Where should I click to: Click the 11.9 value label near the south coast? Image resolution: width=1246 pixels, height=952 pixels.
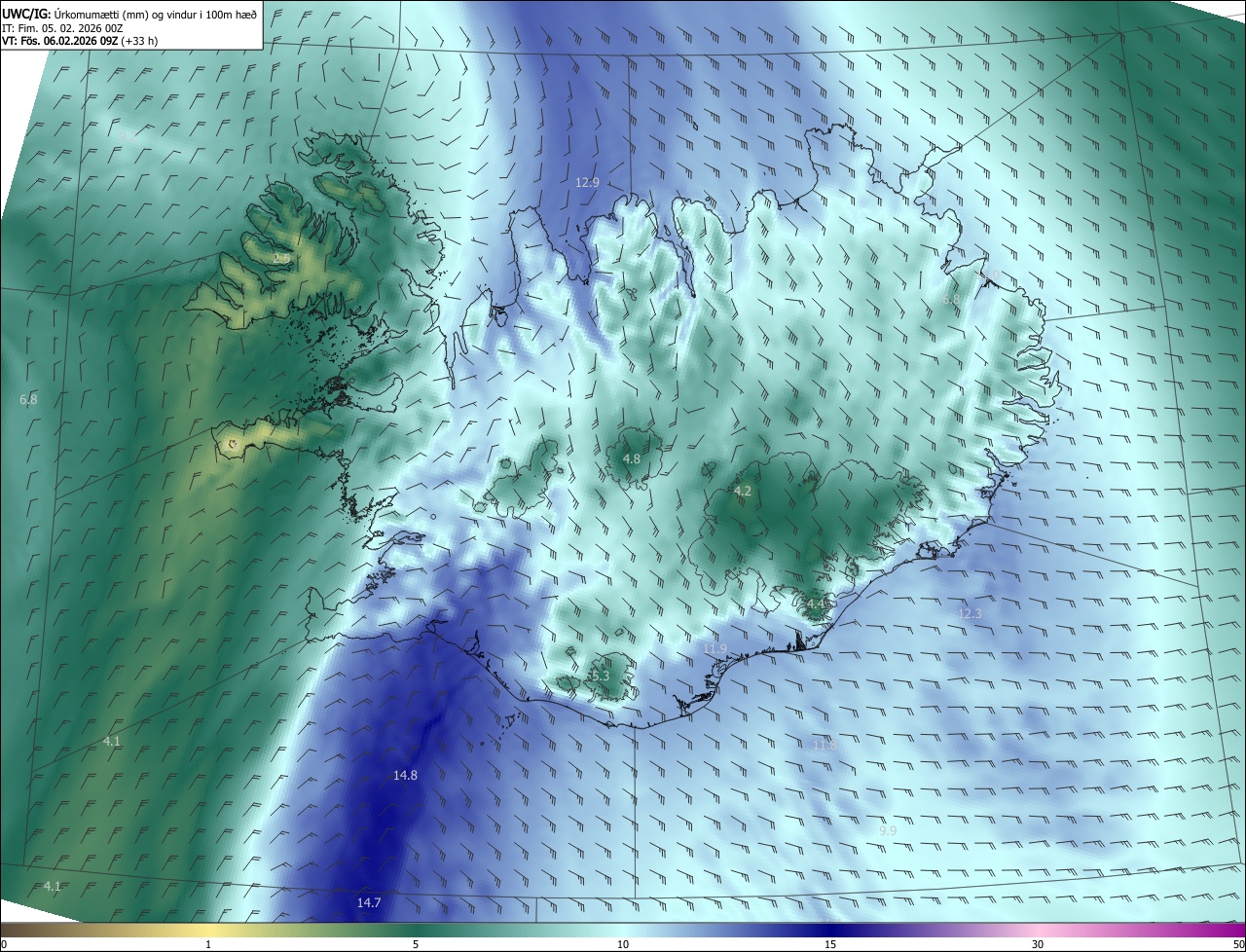tap(715, 648)
